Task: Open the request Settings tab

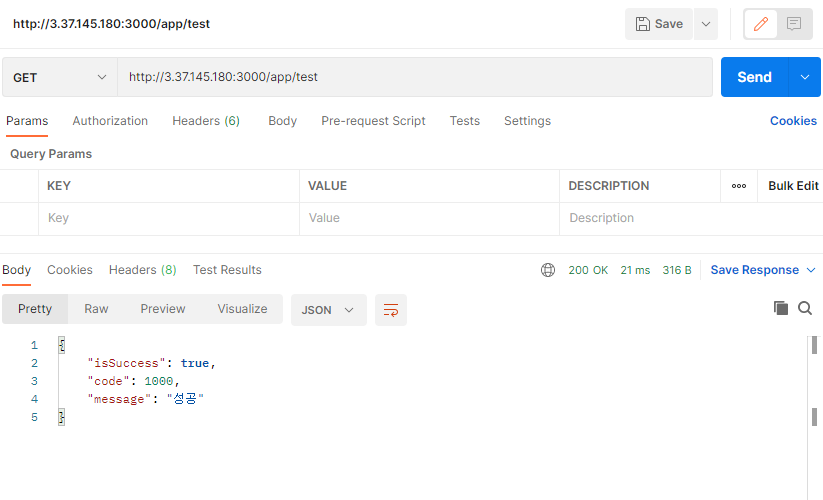Action: (527, 121)
